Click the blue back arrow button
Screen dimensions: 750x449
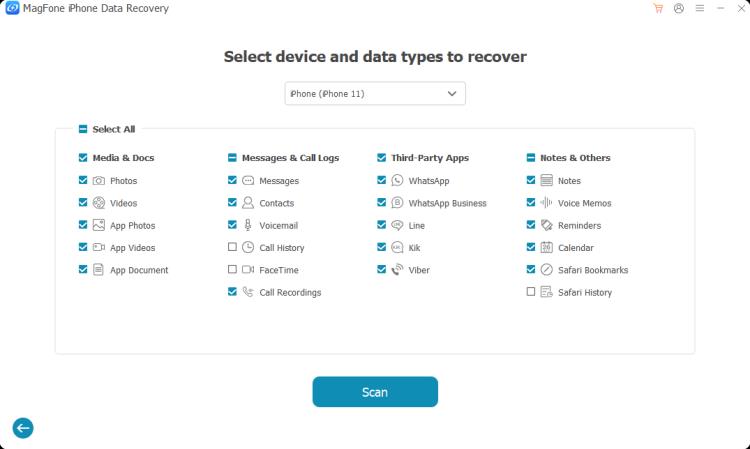(x=22, y=428)
